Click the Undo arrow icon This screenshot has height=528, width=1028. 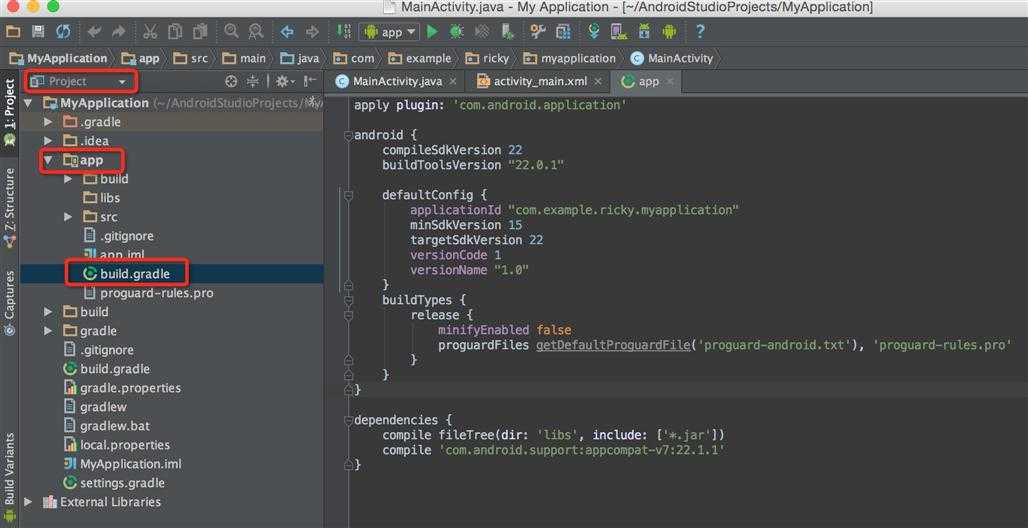94,31
